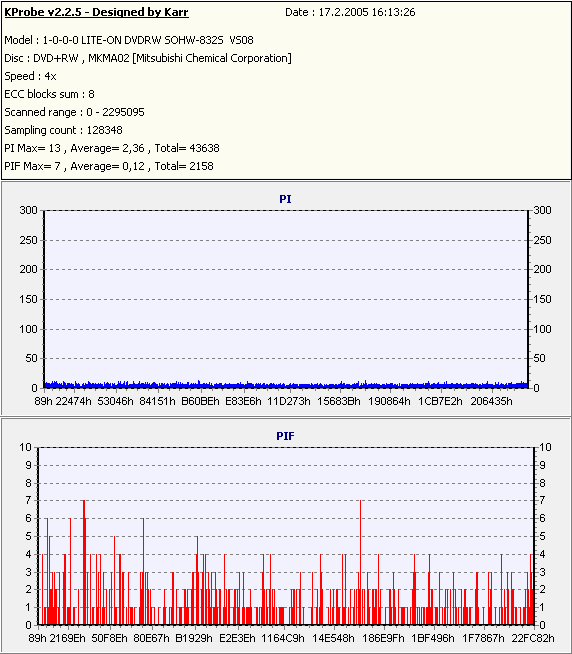The height and width of the screenshot is (654, 572).
Task: Click the 1164C9h label on PIF x-axis
Action: coord(283,638)
